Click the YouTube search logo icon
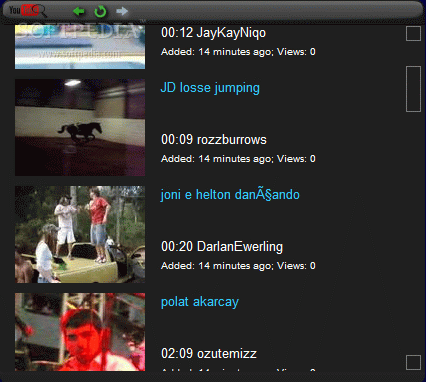Image resolution: width=428 pixels, height=382 pixels. click(x=27, y=11)
